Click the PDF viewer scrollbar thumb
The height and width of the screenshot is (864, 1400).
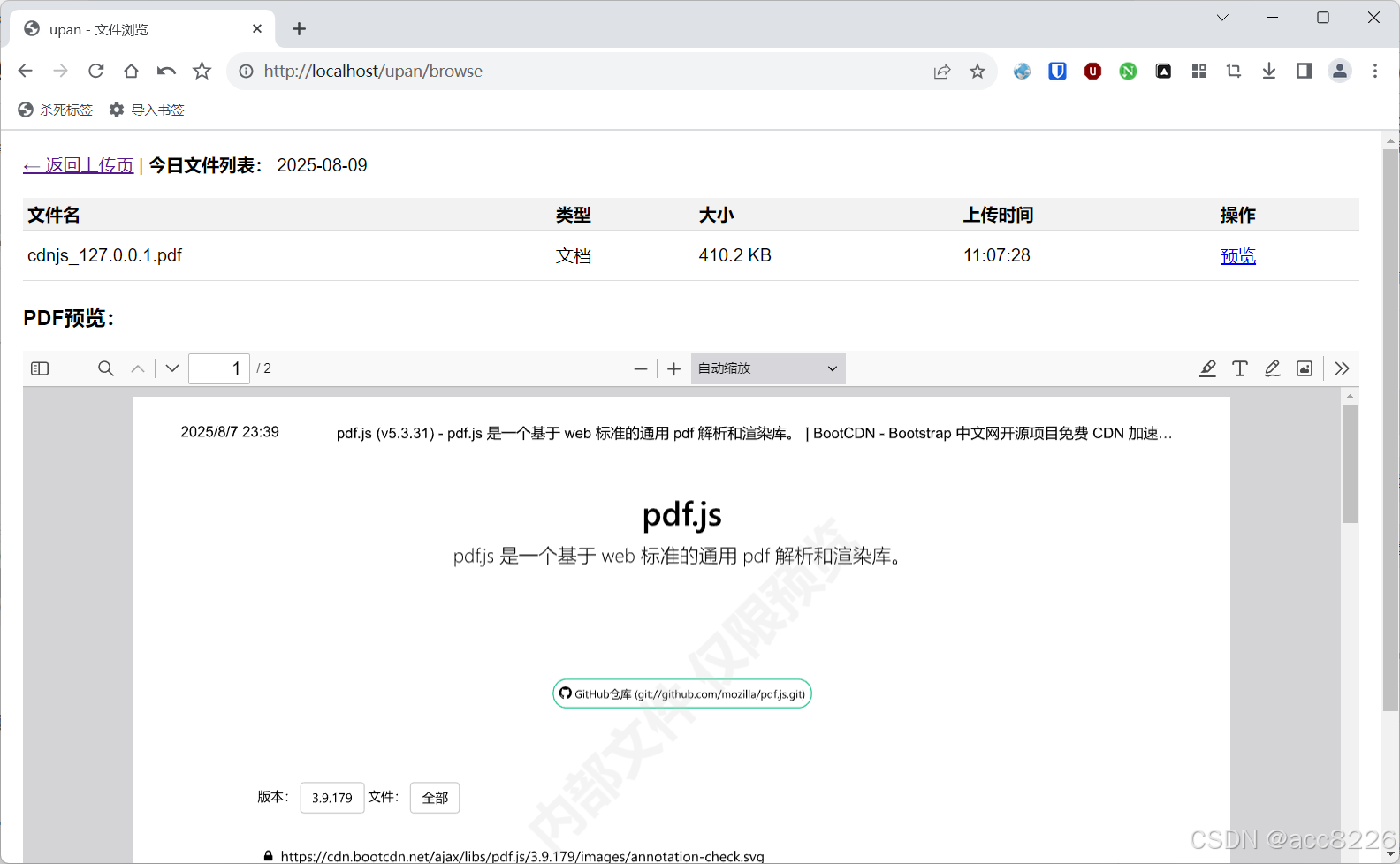(x=1350, y=464)
